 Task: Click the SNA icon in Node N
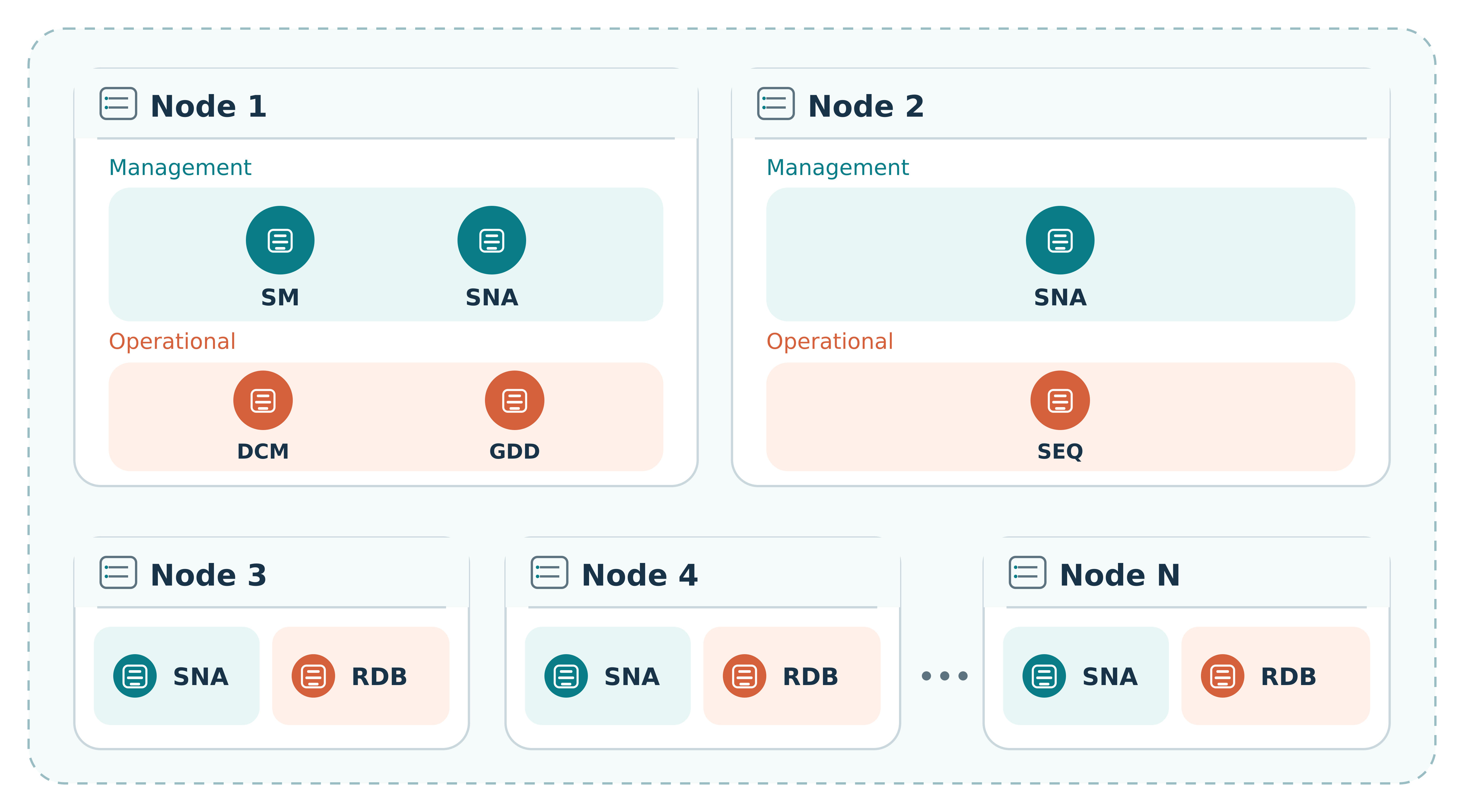[x=1044, y=676]
